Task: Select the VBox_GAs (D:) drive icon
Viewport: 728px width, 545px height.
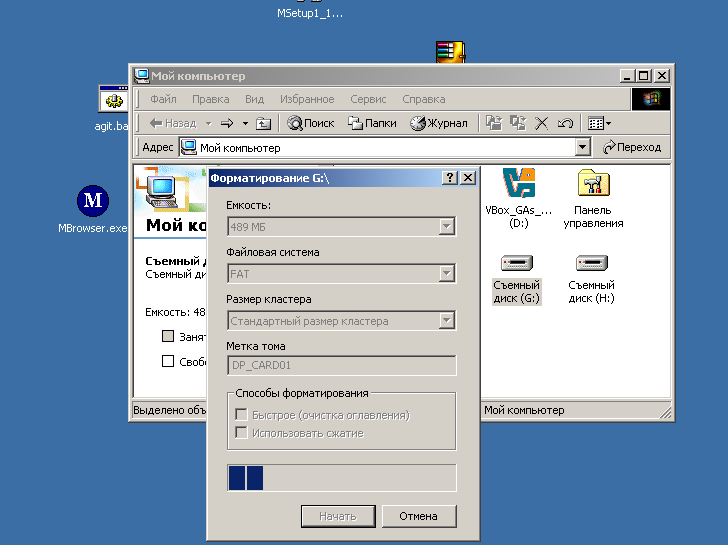Action: coord(519,198)
